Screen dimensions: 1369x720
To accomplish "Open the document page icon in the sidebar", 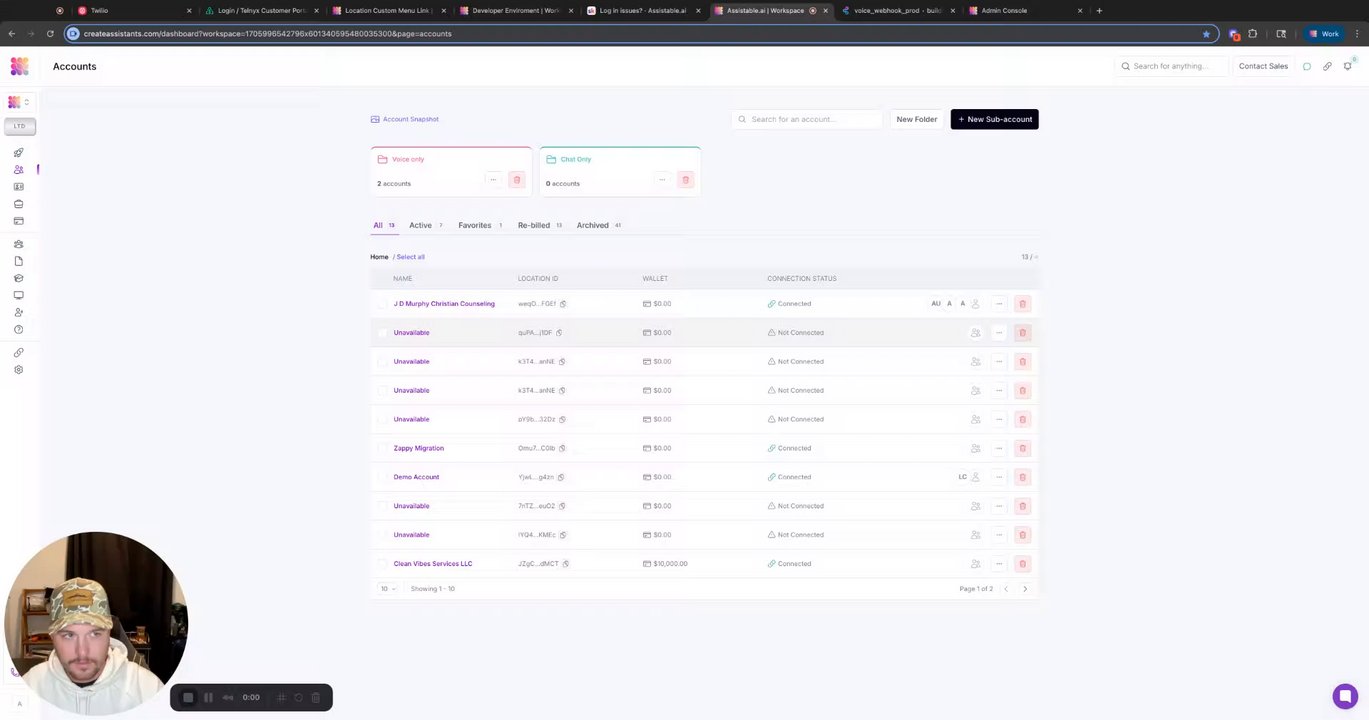I will (18, 261).
